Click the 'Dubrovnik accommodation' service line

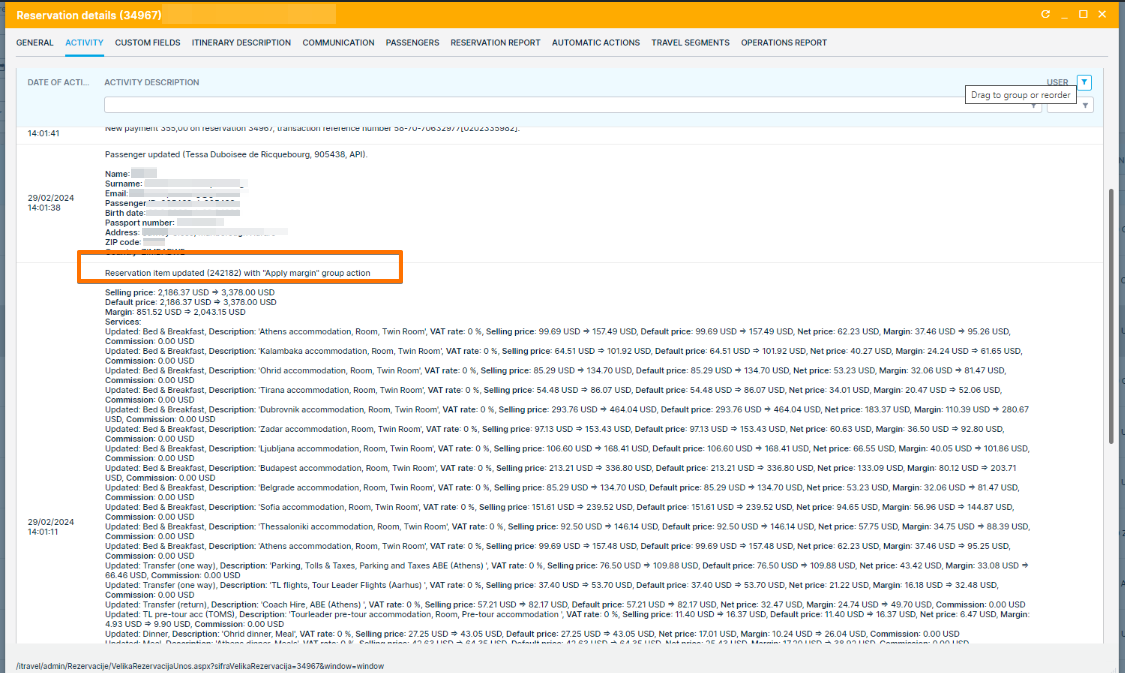[566, 415]
